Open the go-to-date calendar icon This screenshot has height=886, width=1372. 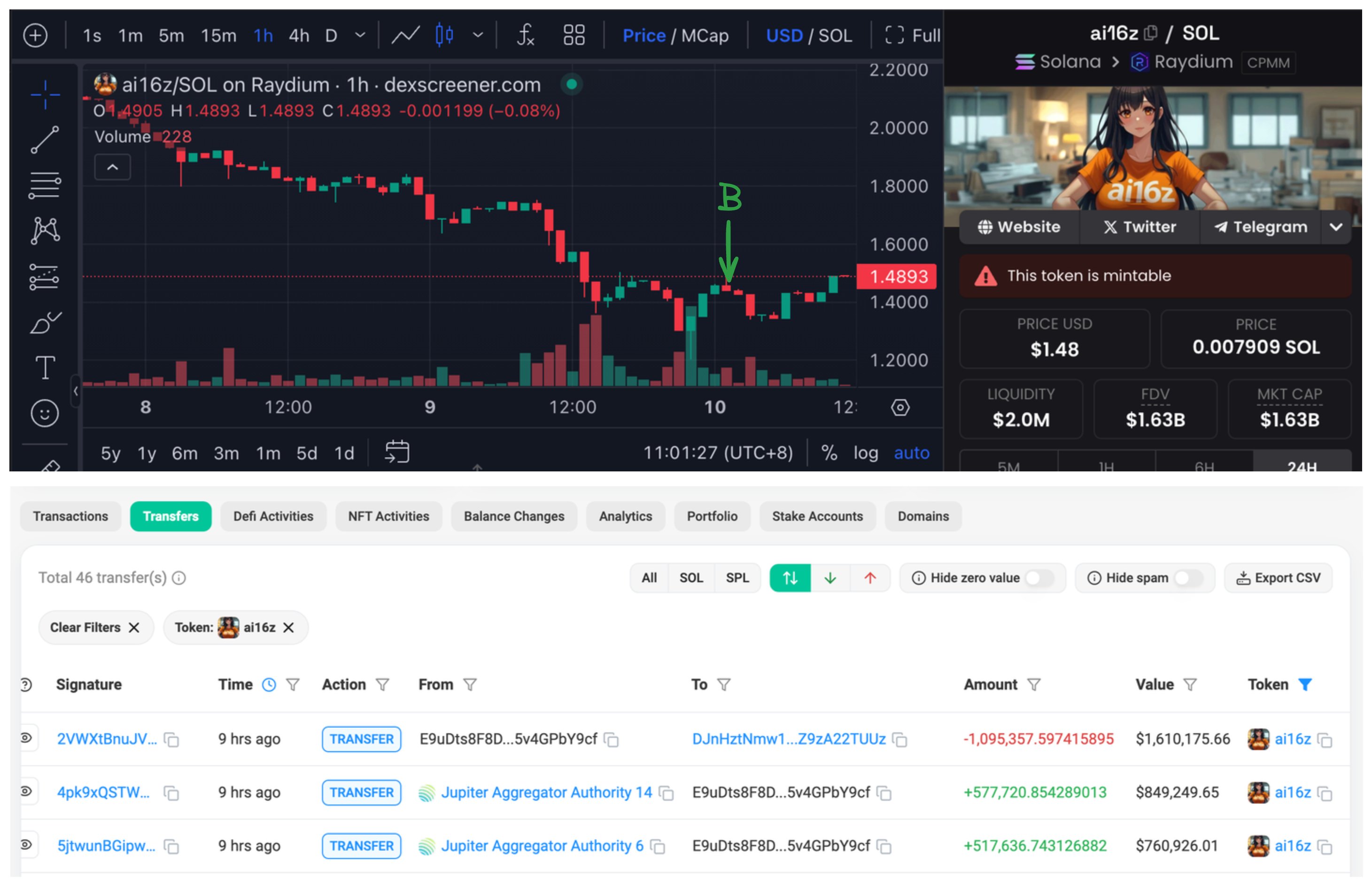(397, 452)
